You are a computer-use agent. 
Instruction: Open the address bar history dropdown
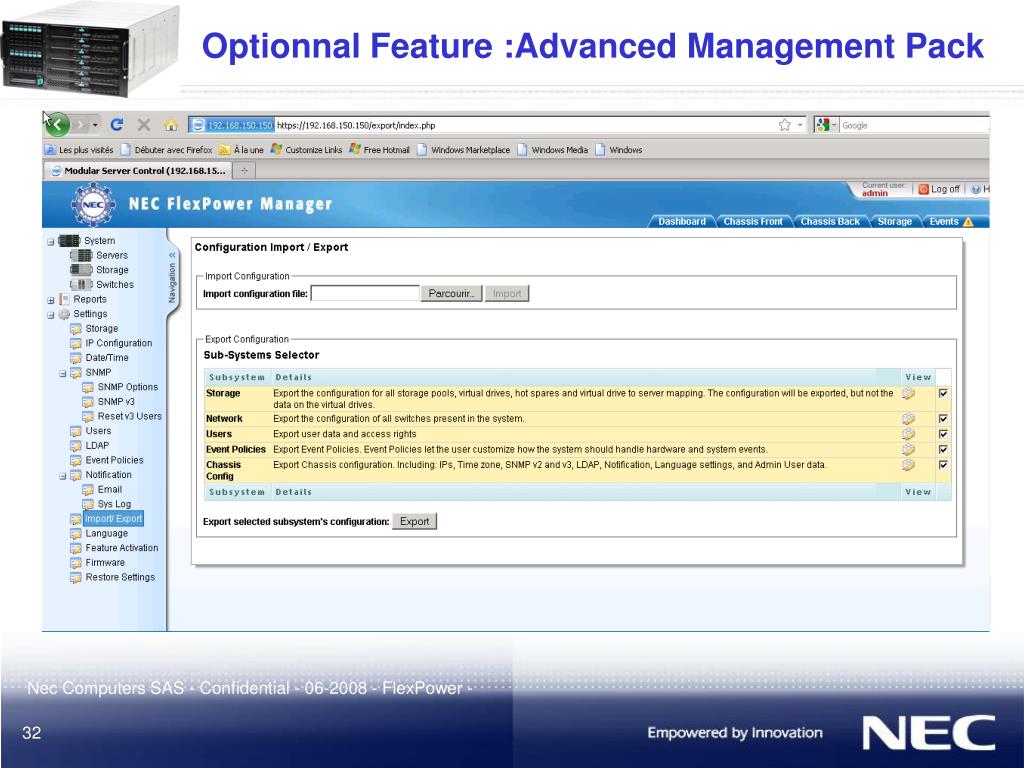(x=801, y=125)
